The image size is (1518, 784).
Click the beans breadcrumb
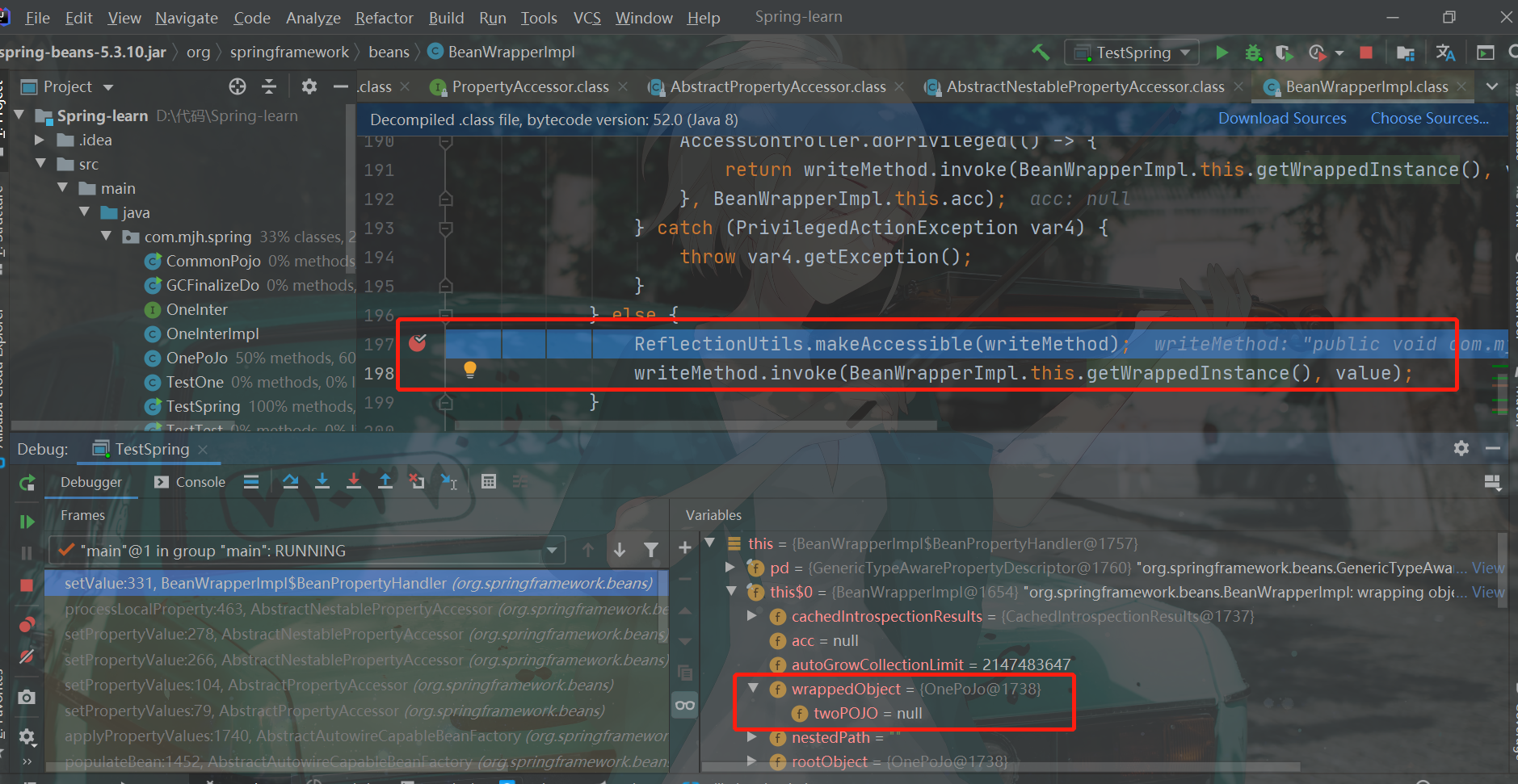(x=389, y=52)
